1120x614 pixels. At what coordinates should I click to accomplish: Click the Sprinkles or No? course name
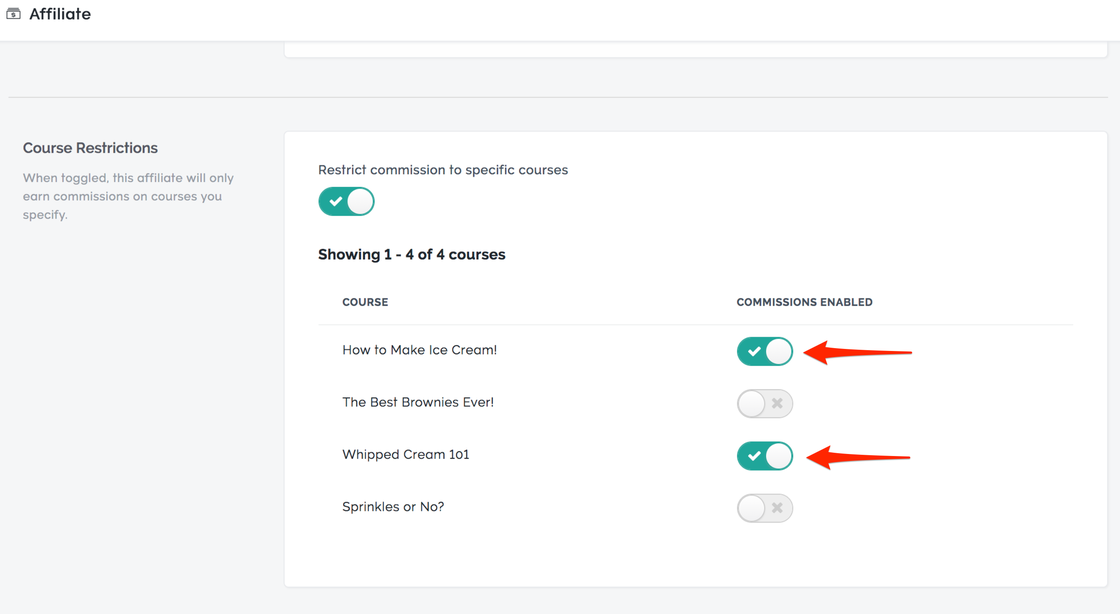click(393, 507)
